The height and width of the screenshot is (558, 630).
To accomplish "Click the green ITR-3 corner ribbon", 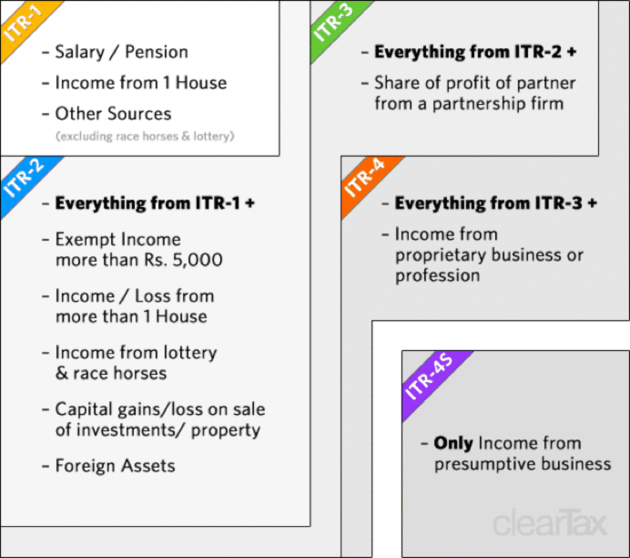I will tap(335, 24).
